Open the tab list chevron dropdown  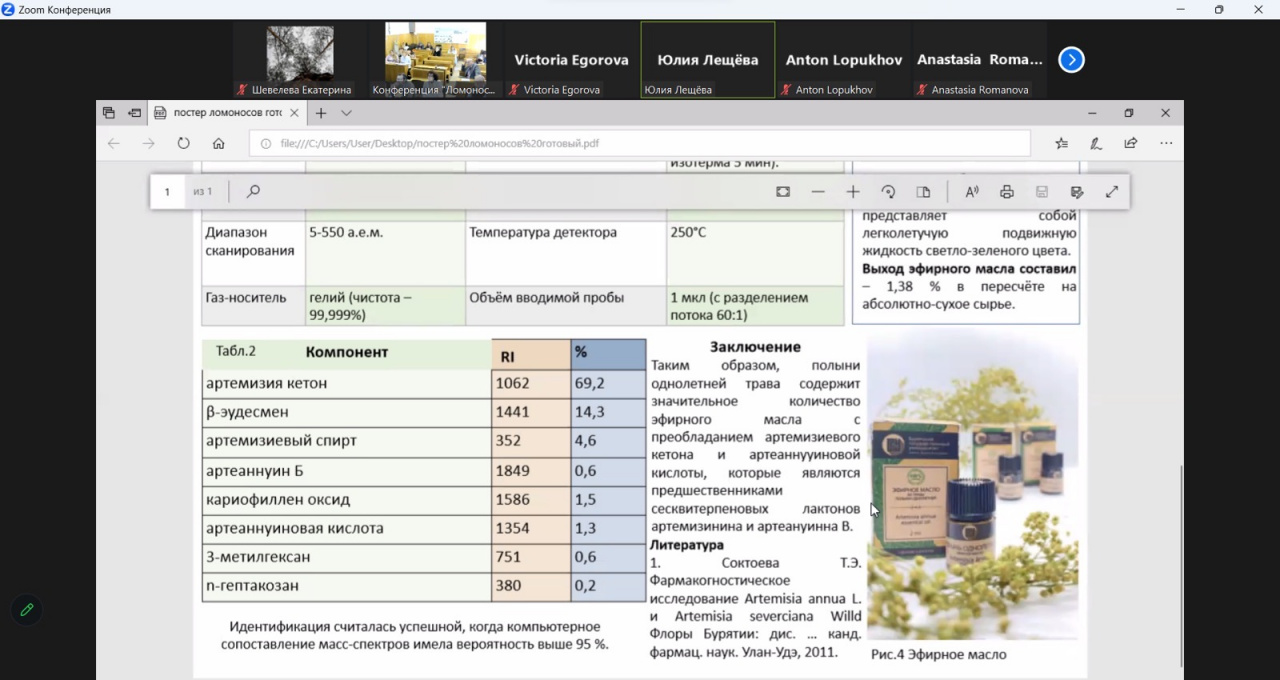(347, 113)
